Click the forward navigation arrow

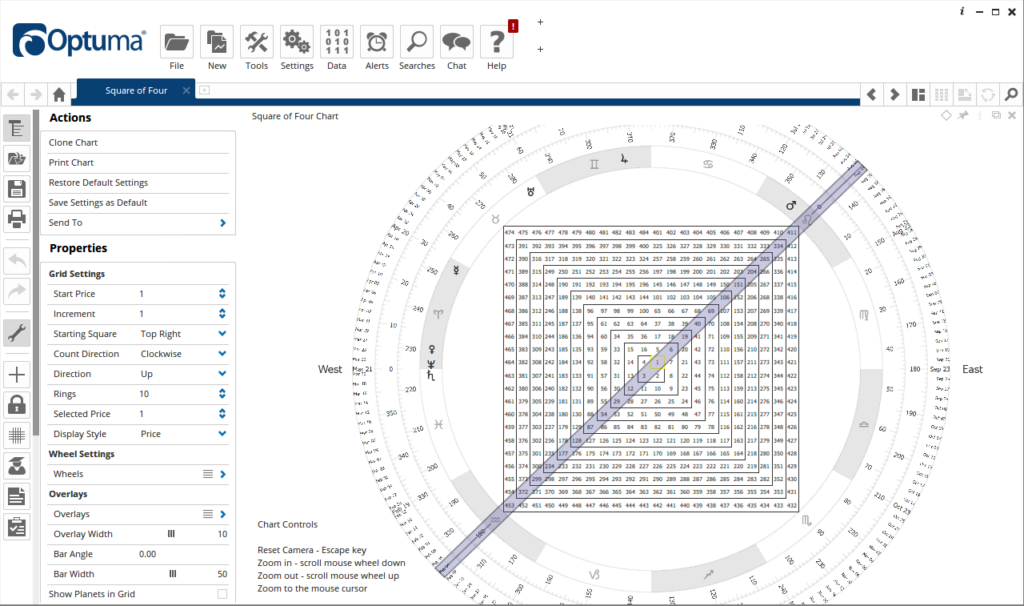tap(36, 95)
